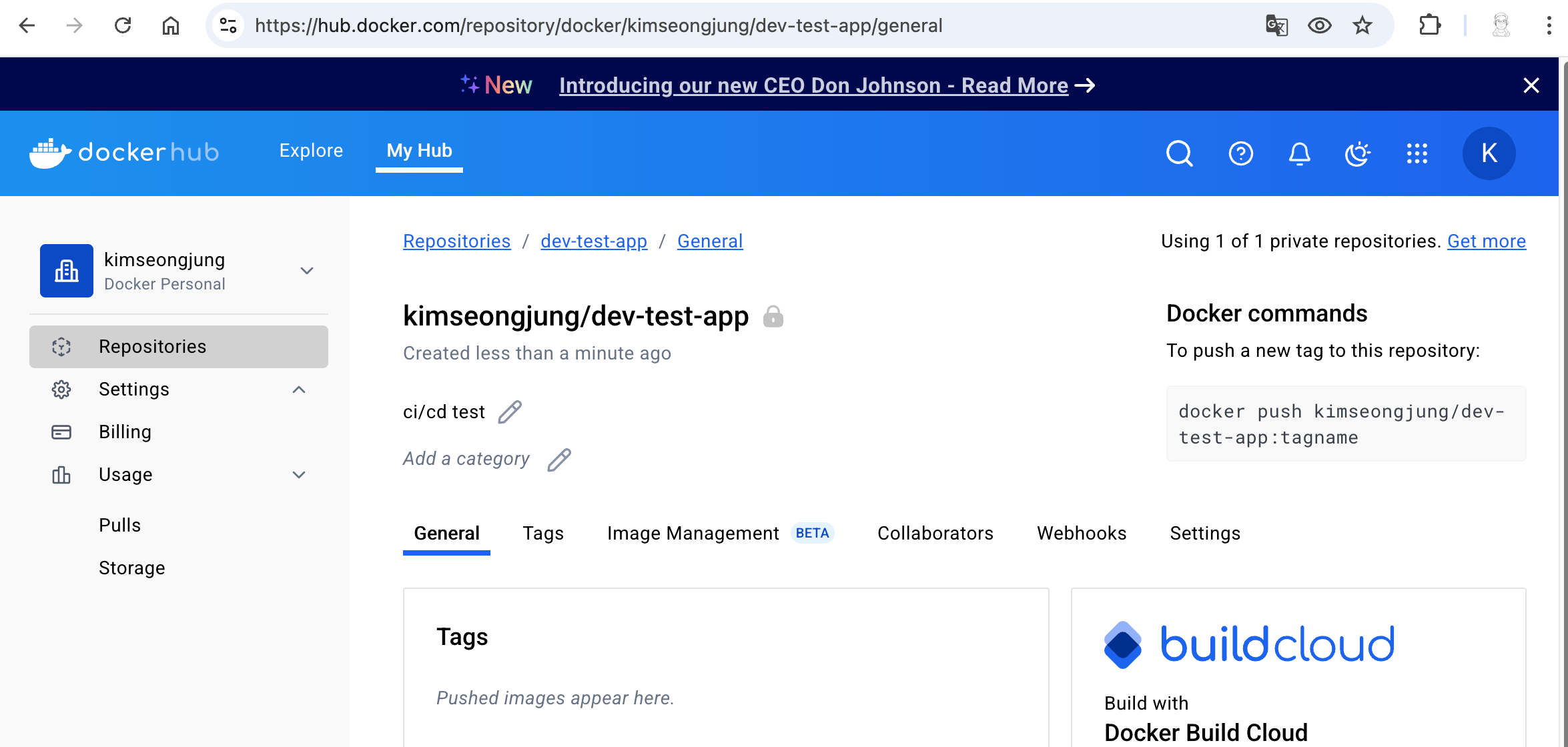This screenshot has width=1568, height=747.
Task: Go back using the browser back arrow
Action: pos(27,26)
